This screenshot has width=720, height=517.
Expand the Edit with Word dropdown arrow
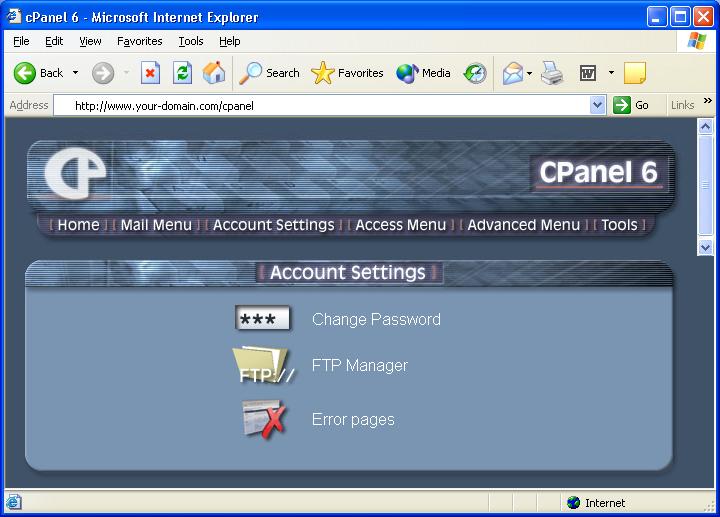611,73
